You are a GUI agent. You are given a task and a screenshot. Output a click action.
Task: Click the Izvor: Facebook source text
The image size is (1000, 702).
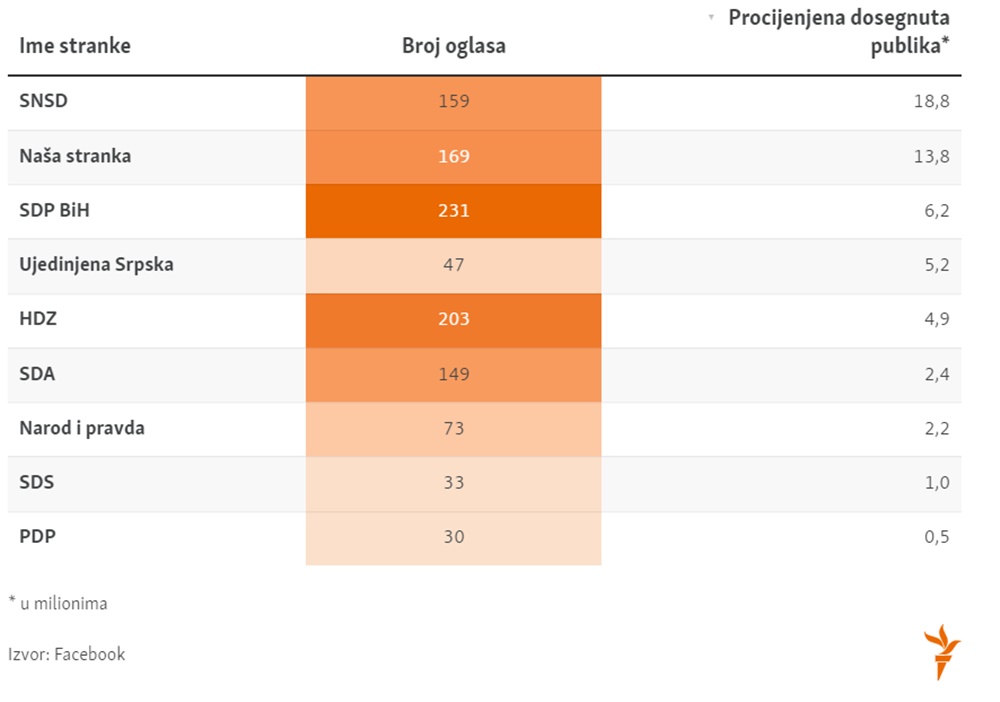pyautogui.click(x=67, y=654)
